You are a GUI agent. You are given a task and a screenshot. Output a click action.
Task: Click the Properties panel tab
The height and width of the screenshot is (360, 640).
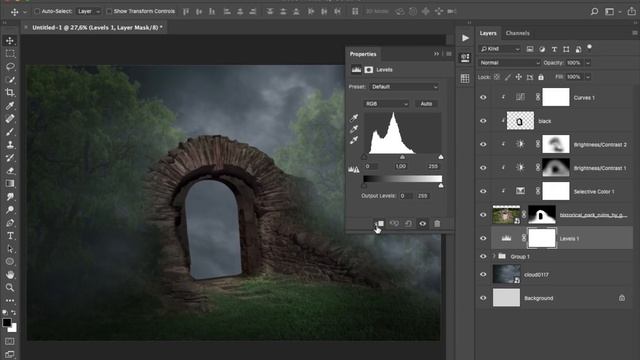pos(363,54)
